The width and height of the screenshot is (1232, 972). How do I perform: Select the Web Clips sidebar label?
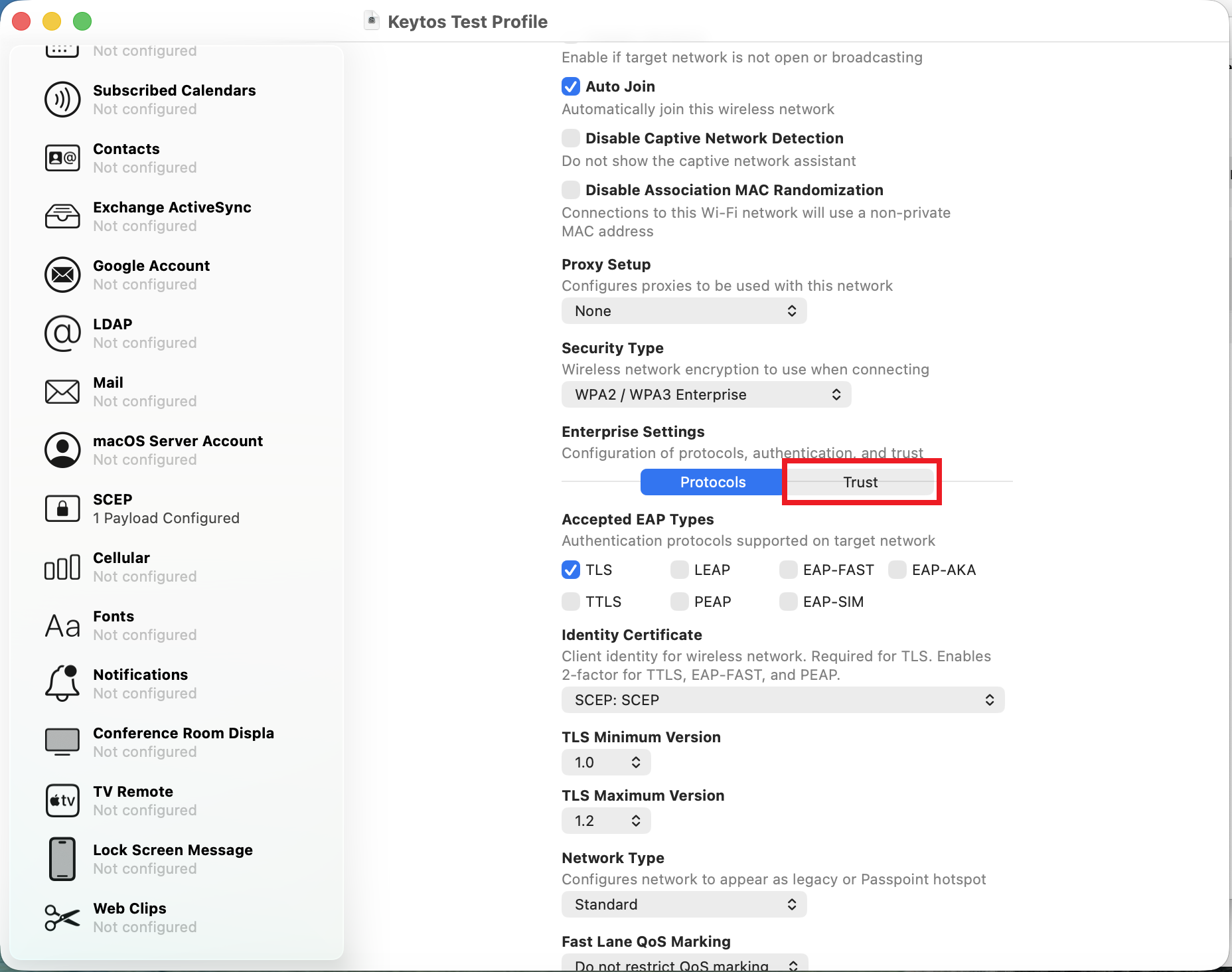(129, 908)
